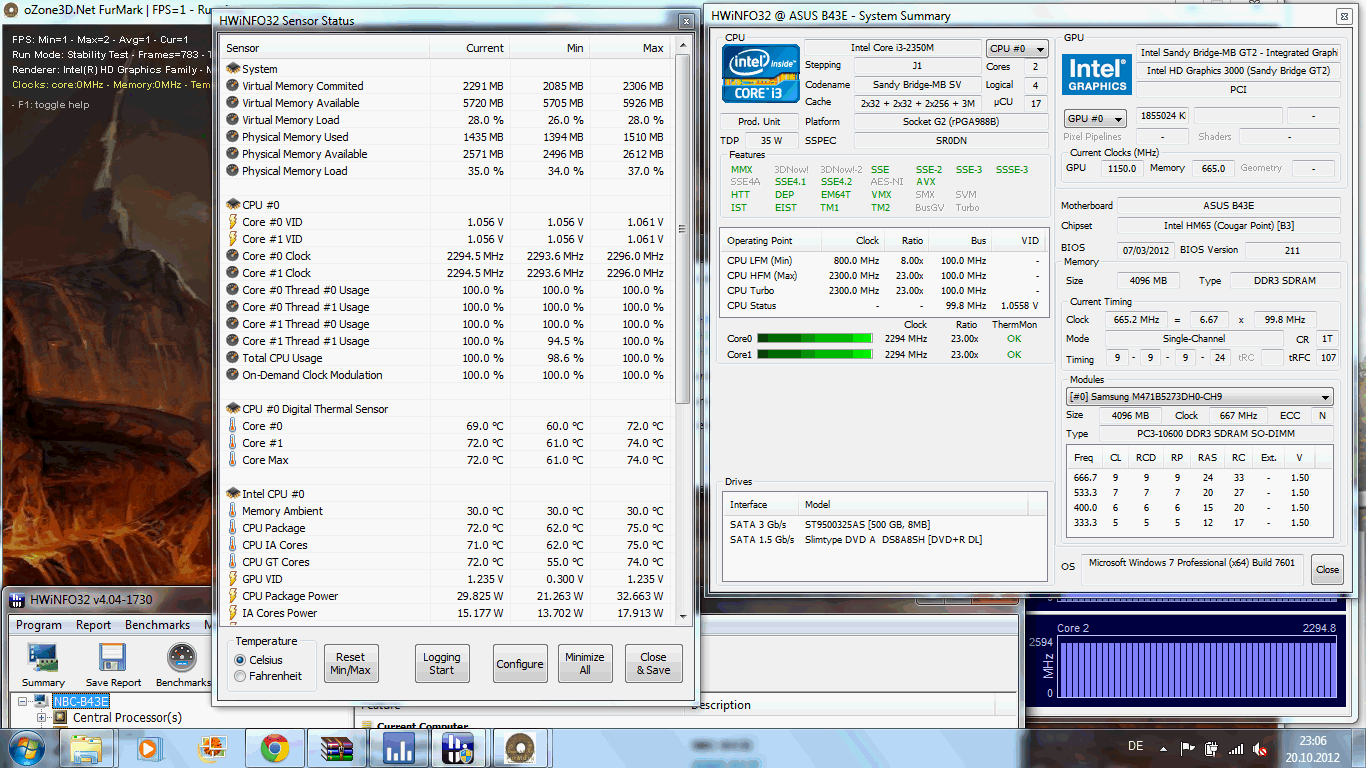Open the Windows Start menu orb
This screenshot has width=1366, height=768.
pos(26,748)
